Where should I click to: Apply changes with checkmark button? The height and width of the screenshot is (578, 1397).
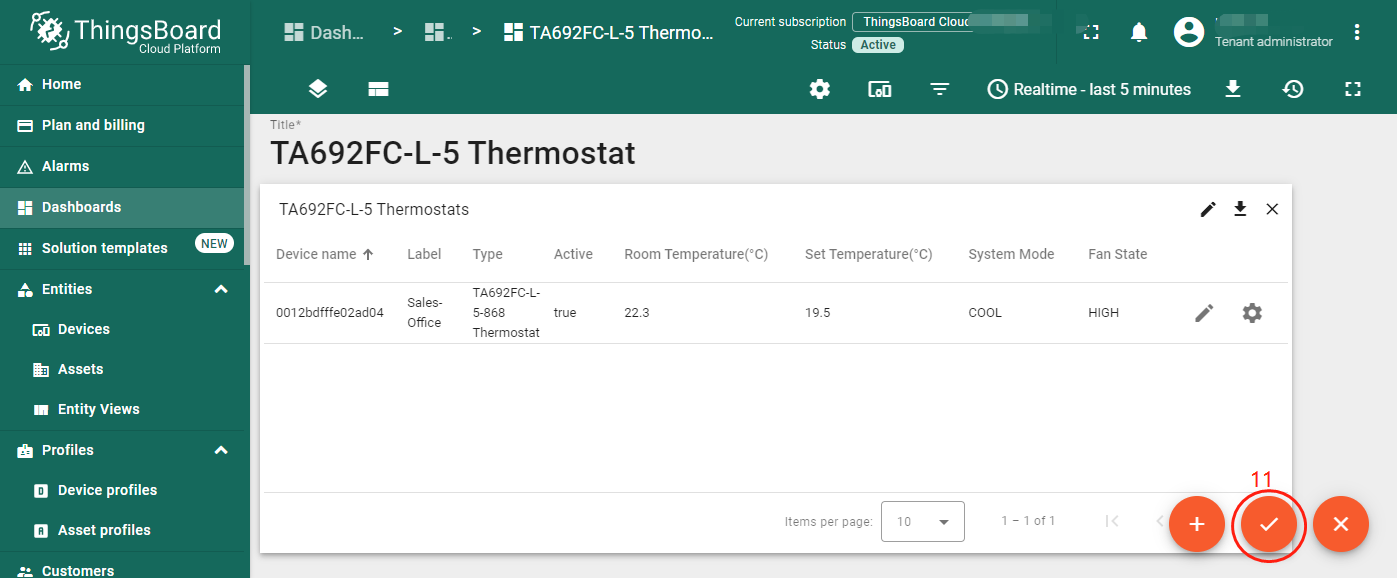click(x=1269, y=524)
